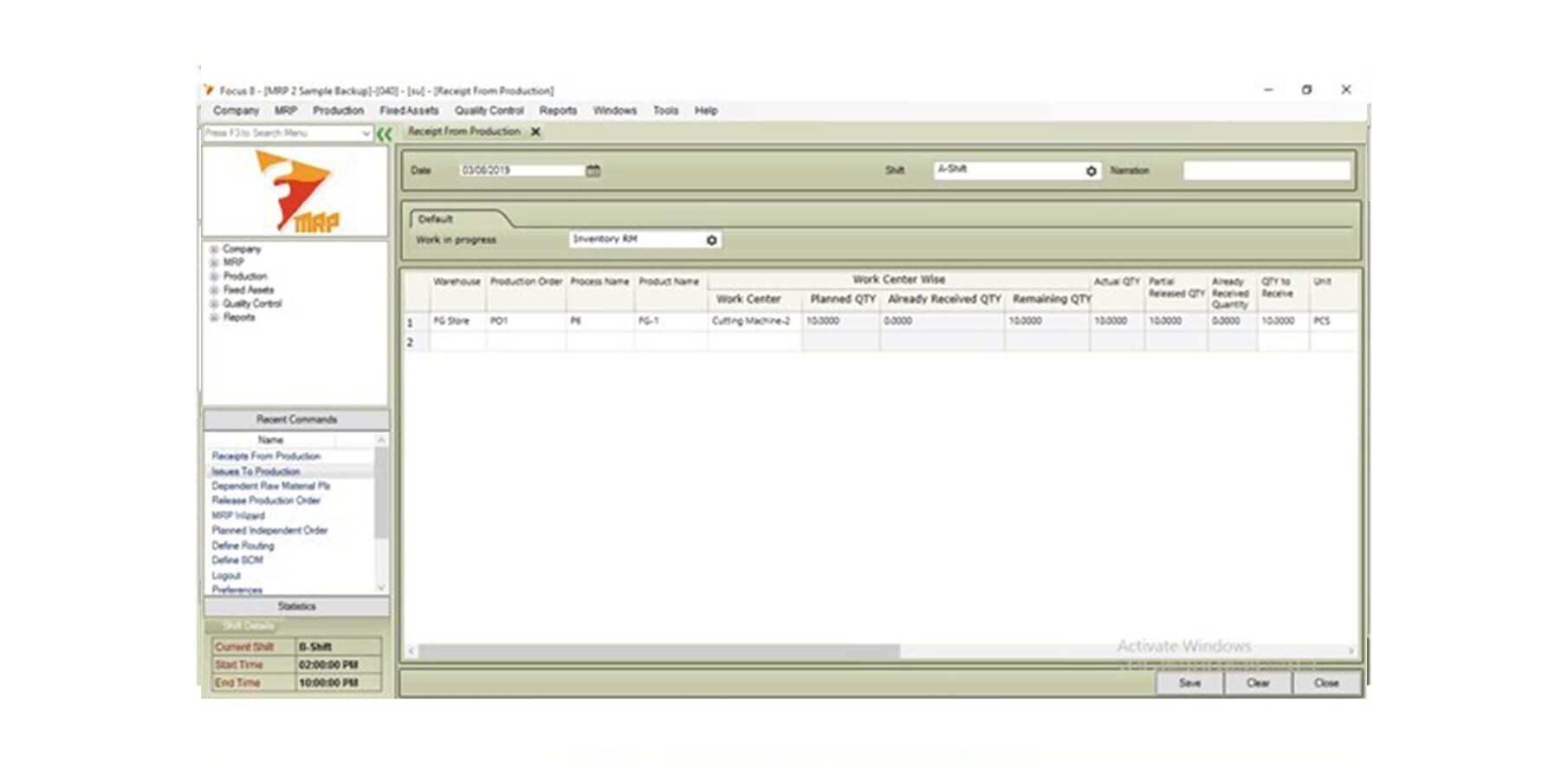
Task: Click the Narration input field
Action: [x=1266, y=171]
